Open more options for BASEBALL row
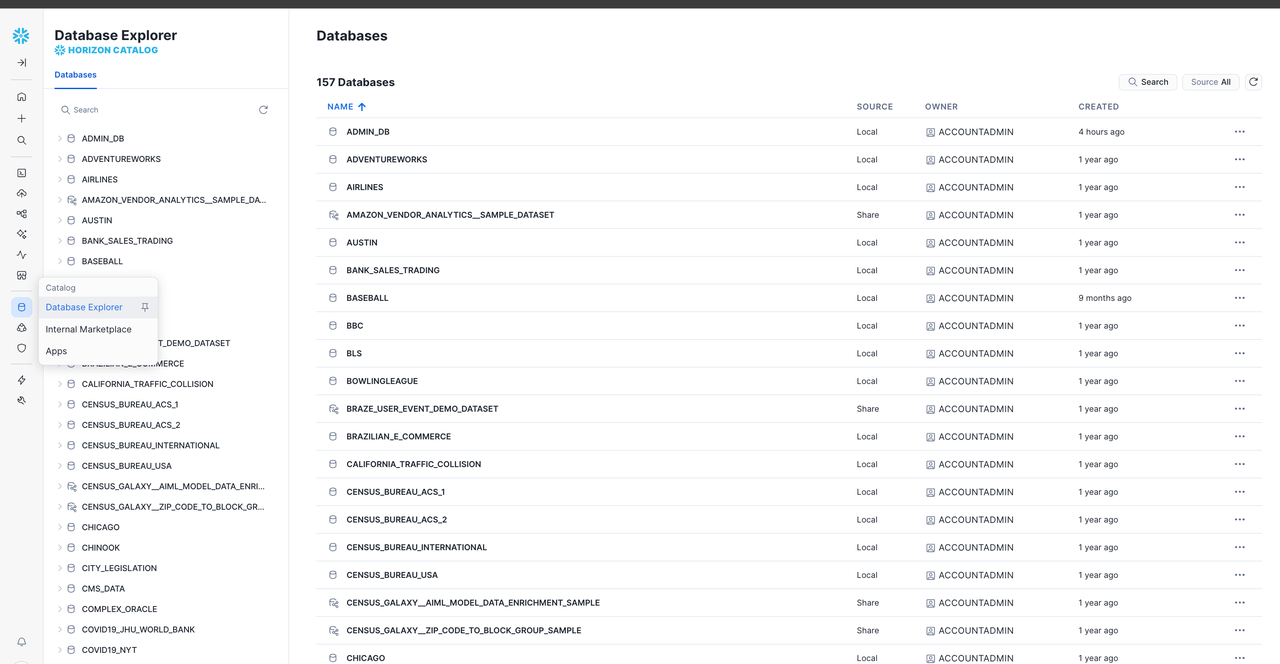Image resolution: width=1280 pixels, height=664 pixels. 1239,298
